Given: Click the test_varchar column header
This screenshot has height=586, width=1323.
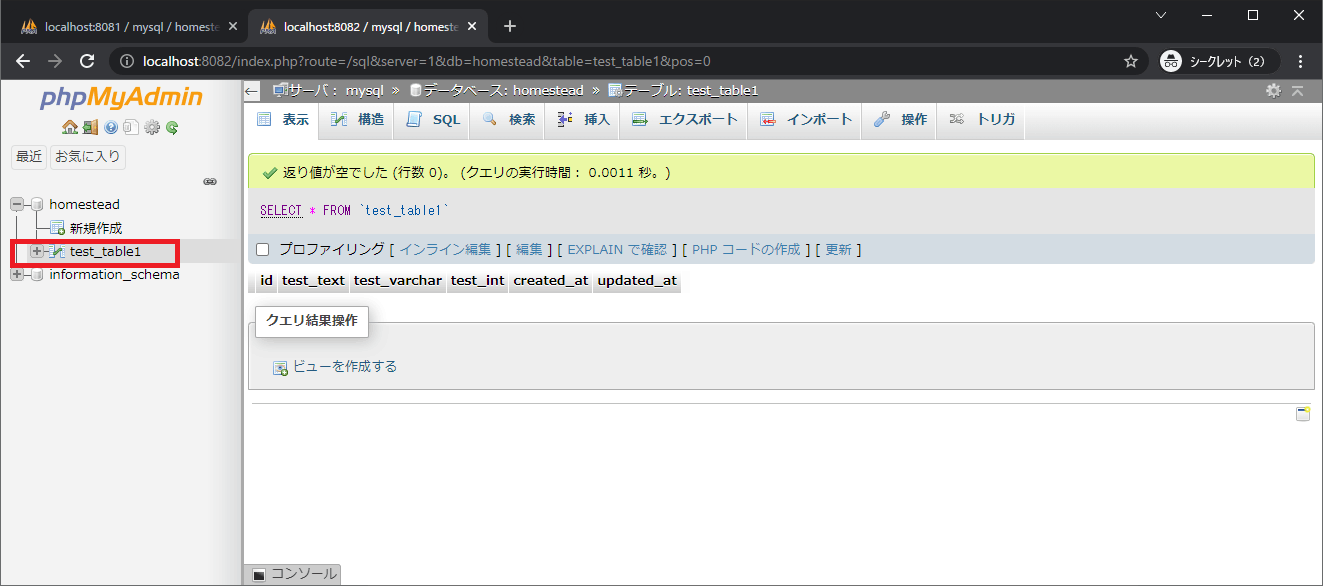Looking at the screenshot, I should click(398, 281).
